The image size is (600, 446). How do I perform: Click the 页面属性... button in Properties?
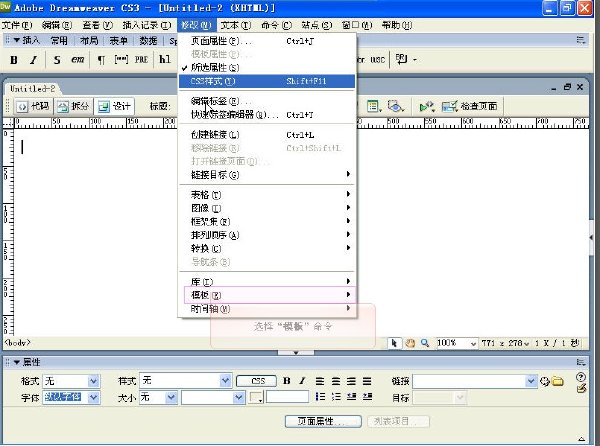tap(323, 422)
